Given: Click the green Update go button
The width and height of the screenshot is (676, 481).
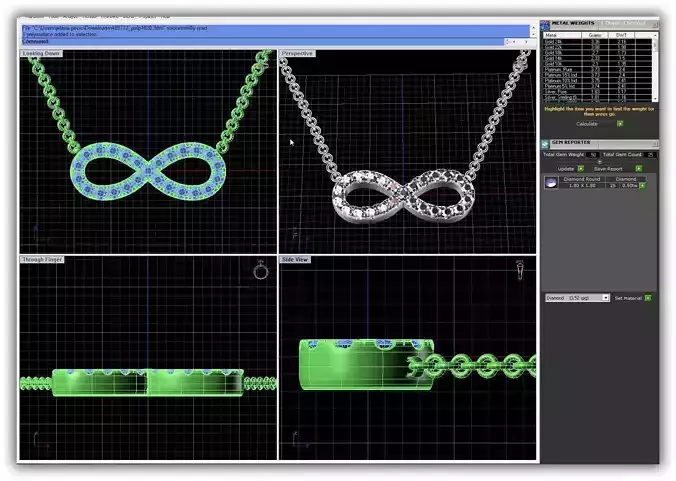Looking at the screenshot, I should [581, 169].
